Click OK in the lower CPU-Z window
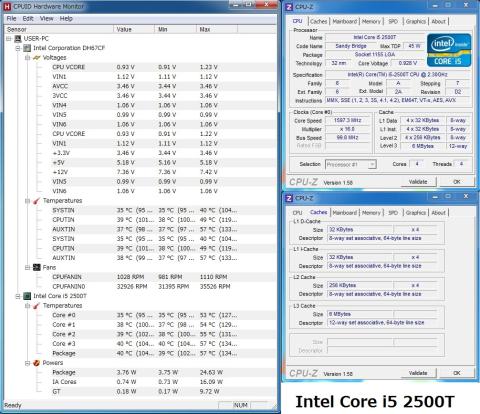The image size is (480, 414). (x=457, y=373)
